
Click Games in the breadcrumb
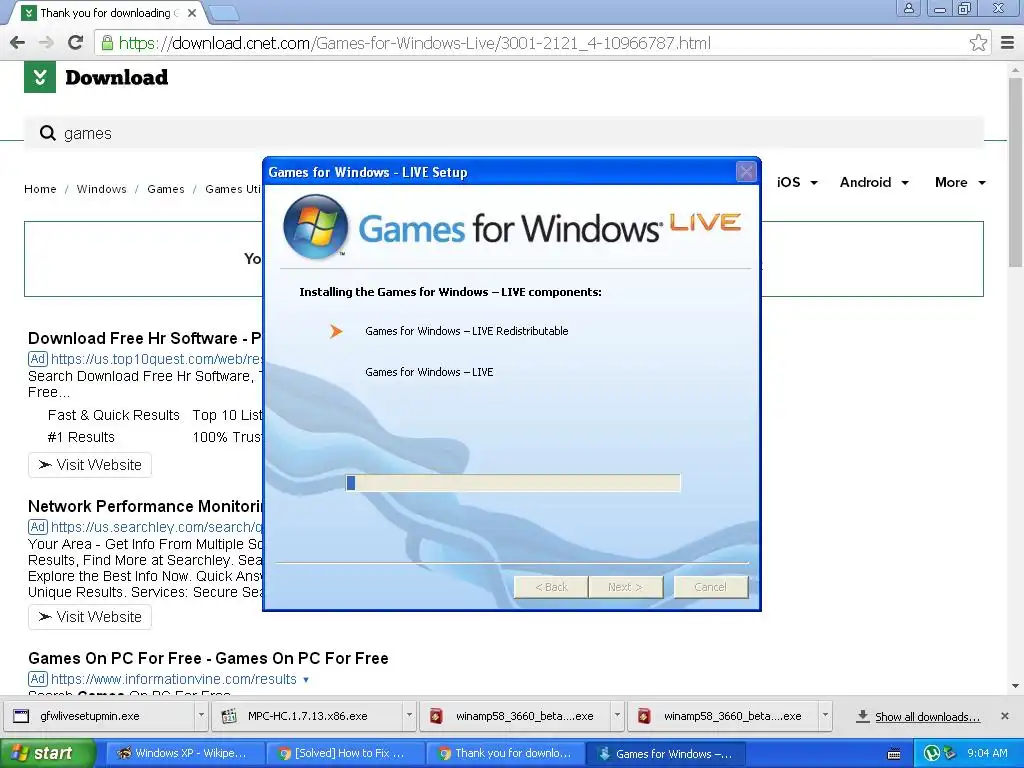pyautogui.click(x=165, y=189)
